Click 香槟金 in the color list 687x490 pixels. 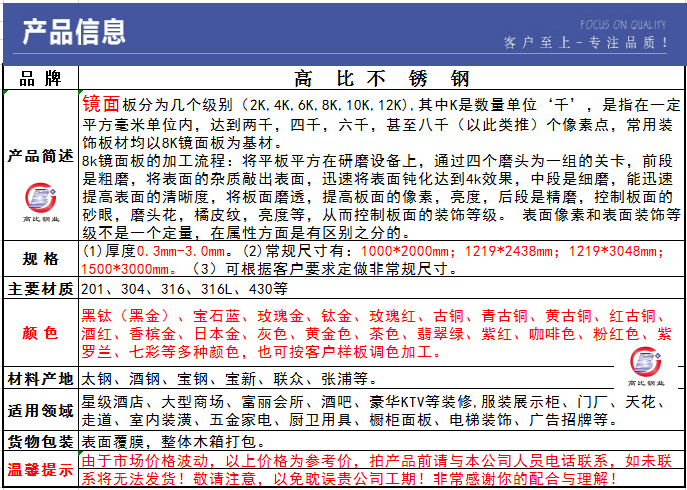152,334
